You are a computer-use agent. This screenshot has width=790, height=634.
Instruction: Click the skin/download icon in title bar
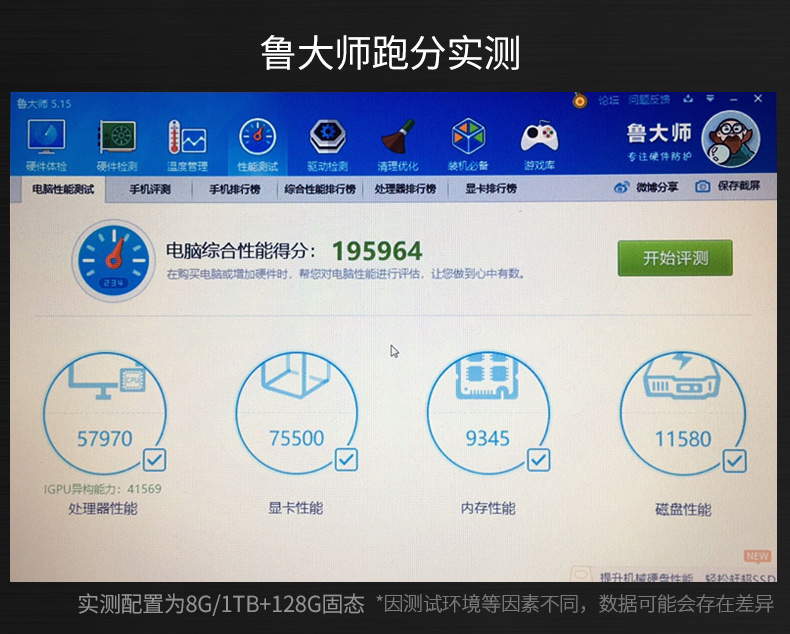tap(688, 99)
